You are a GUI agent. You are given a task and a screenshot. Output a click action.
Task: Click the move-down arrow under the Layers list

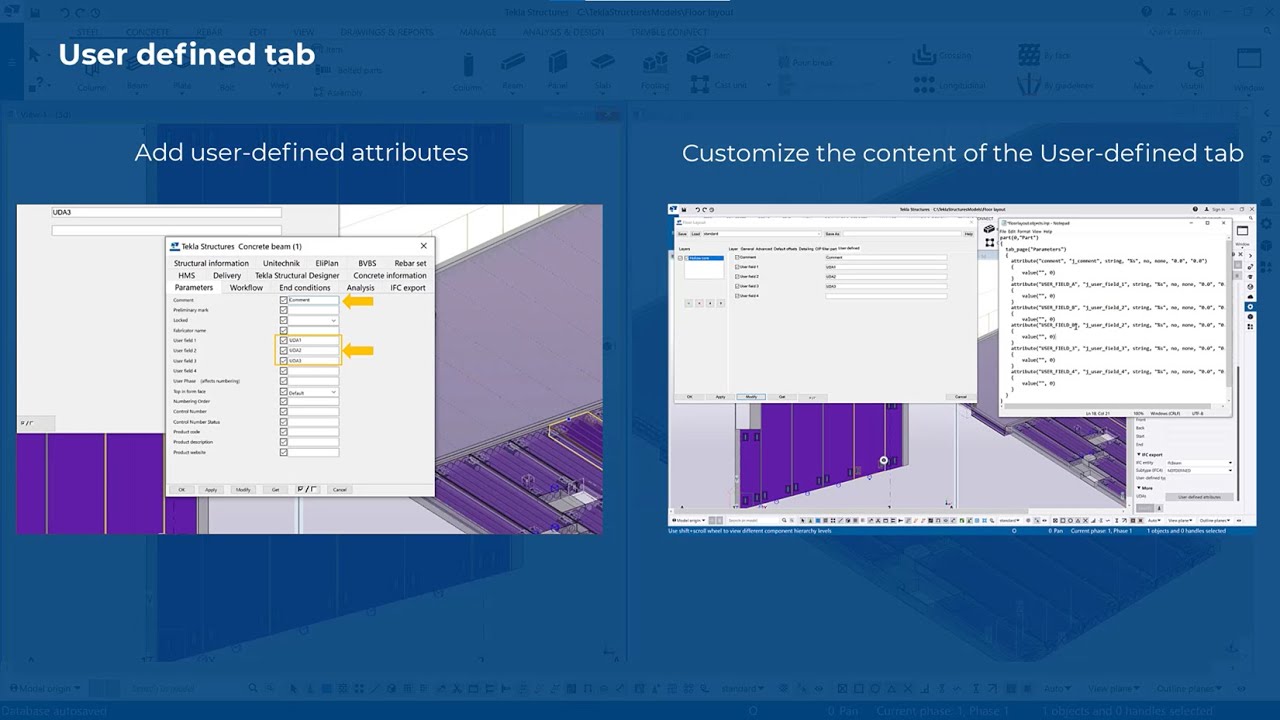coord(721,302)
